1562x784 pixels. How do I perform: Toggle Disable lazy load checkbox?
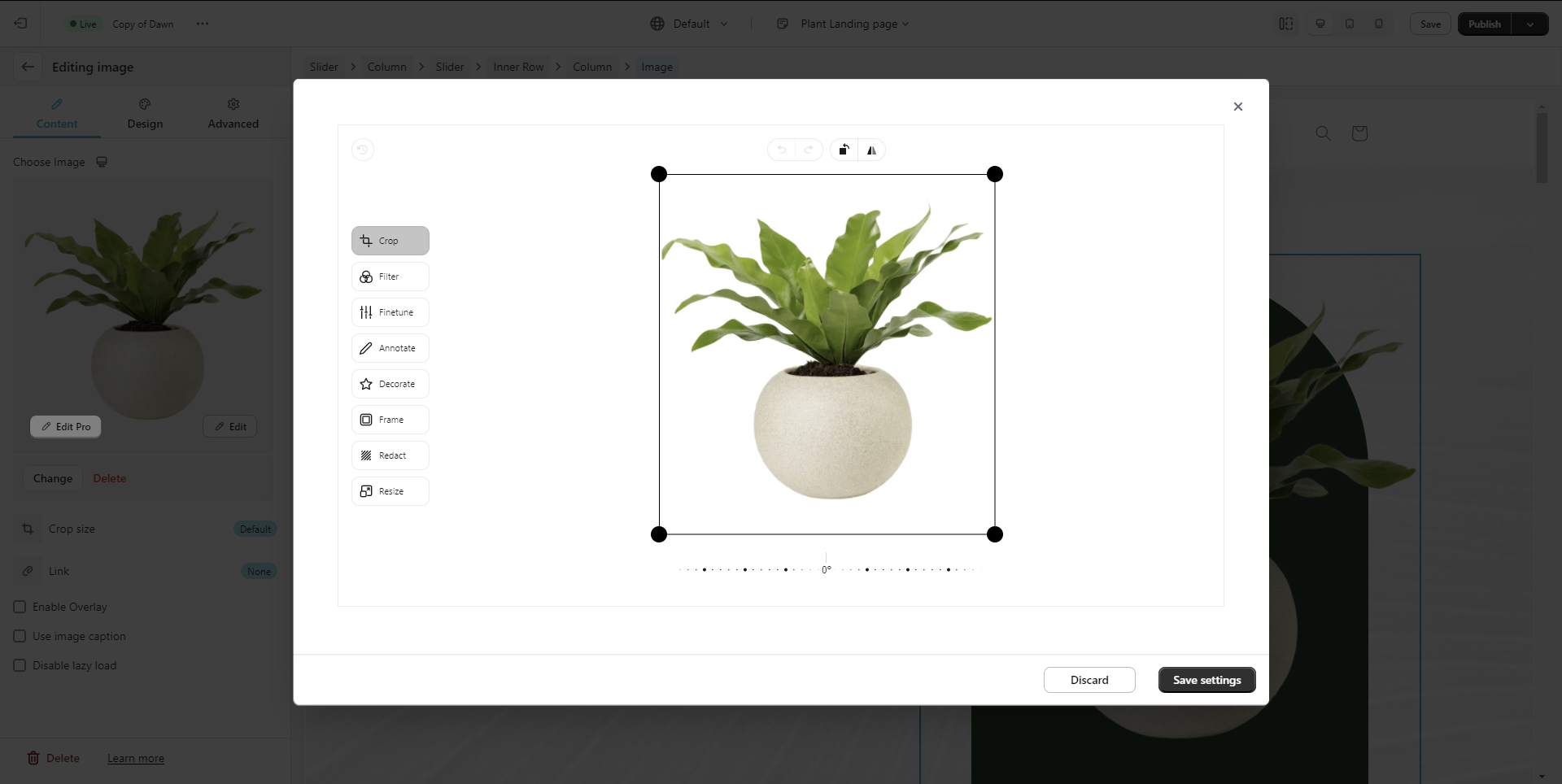pyautogui.click(x=20, y=665)
